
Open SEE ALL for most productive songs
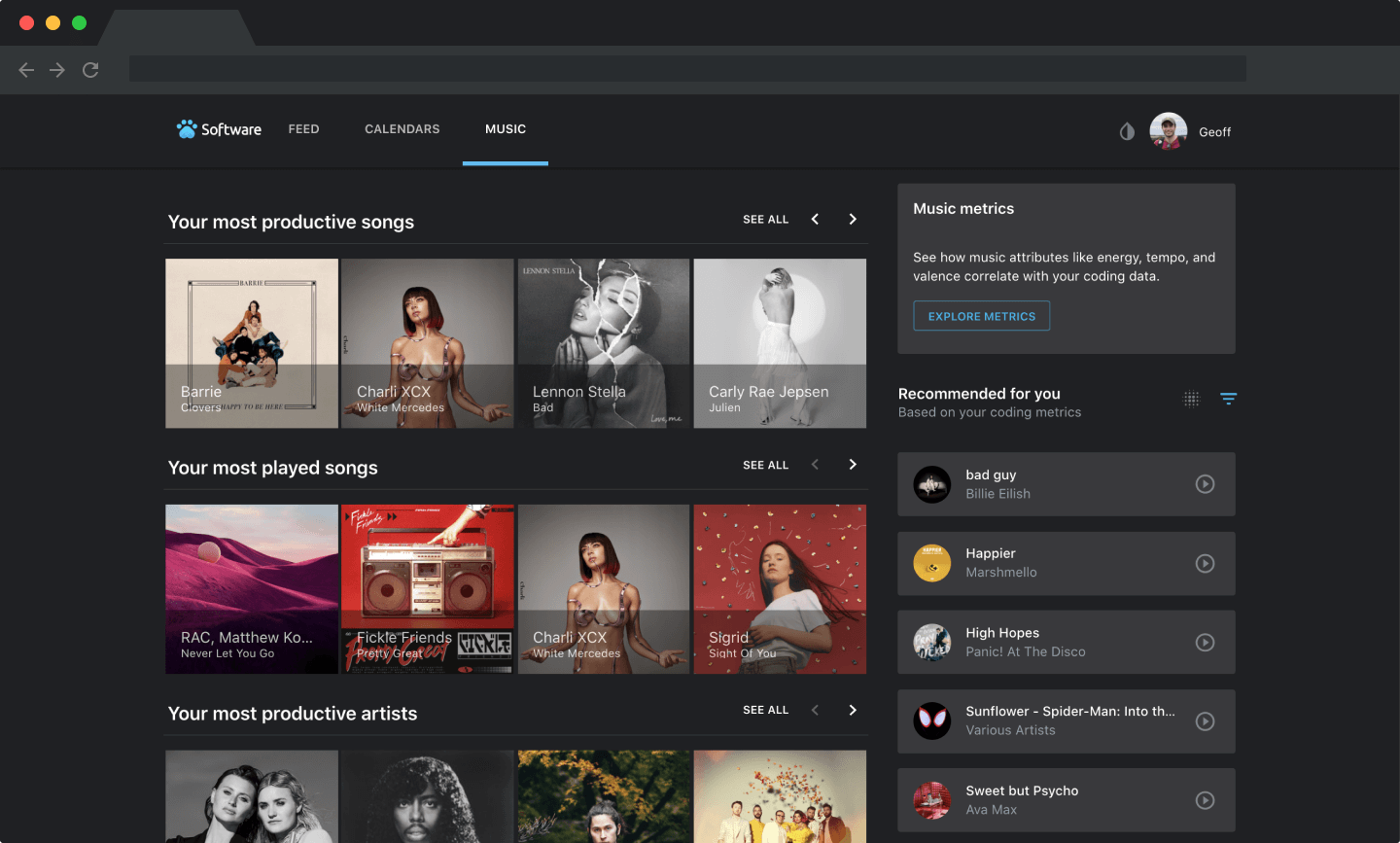765,219
